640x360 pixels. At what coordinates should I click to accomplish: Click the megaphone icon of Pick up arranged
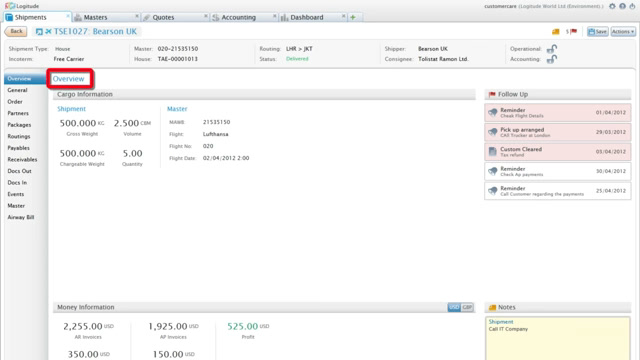click(493, 132)
